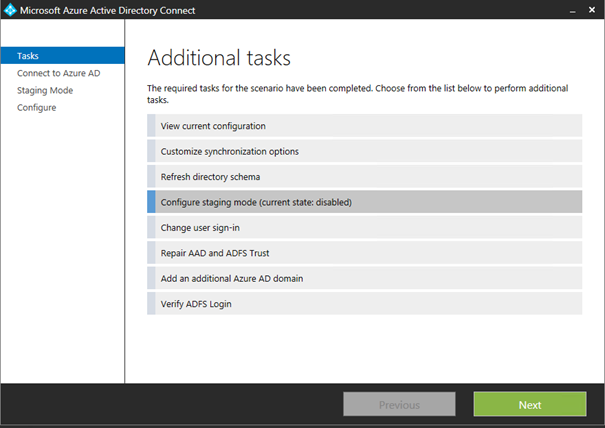Viewport: 605px width, 428px height.
Task: Select Add an additional Azure AD domain
Action: click(x=364, y=278)
